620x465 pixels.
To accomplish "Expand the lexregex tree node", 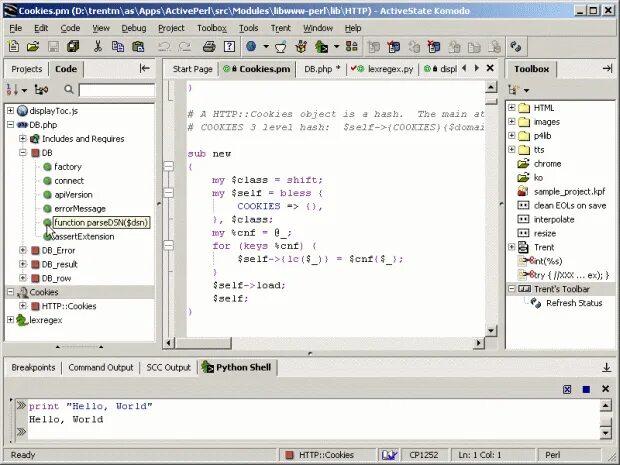I will (x=11, y=320).
